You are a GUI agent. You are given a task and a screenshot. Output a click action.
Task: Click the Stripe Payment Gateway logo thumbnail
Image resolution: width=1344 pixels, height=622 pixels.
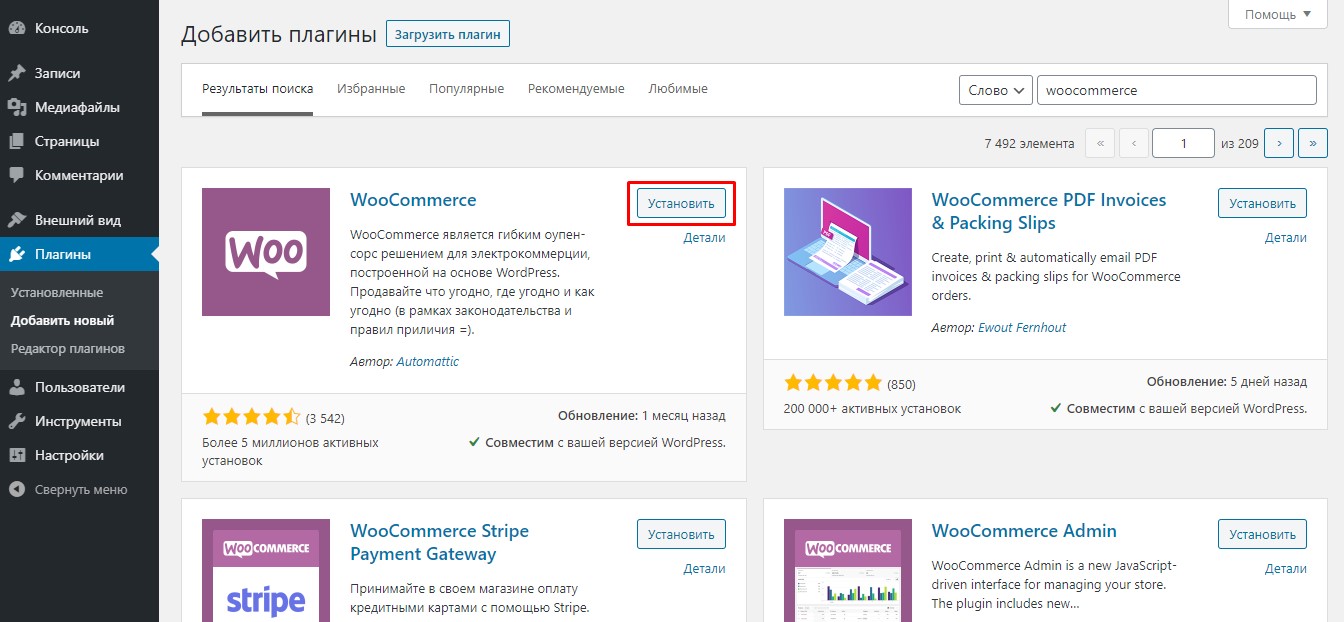(x=266, y=570)
